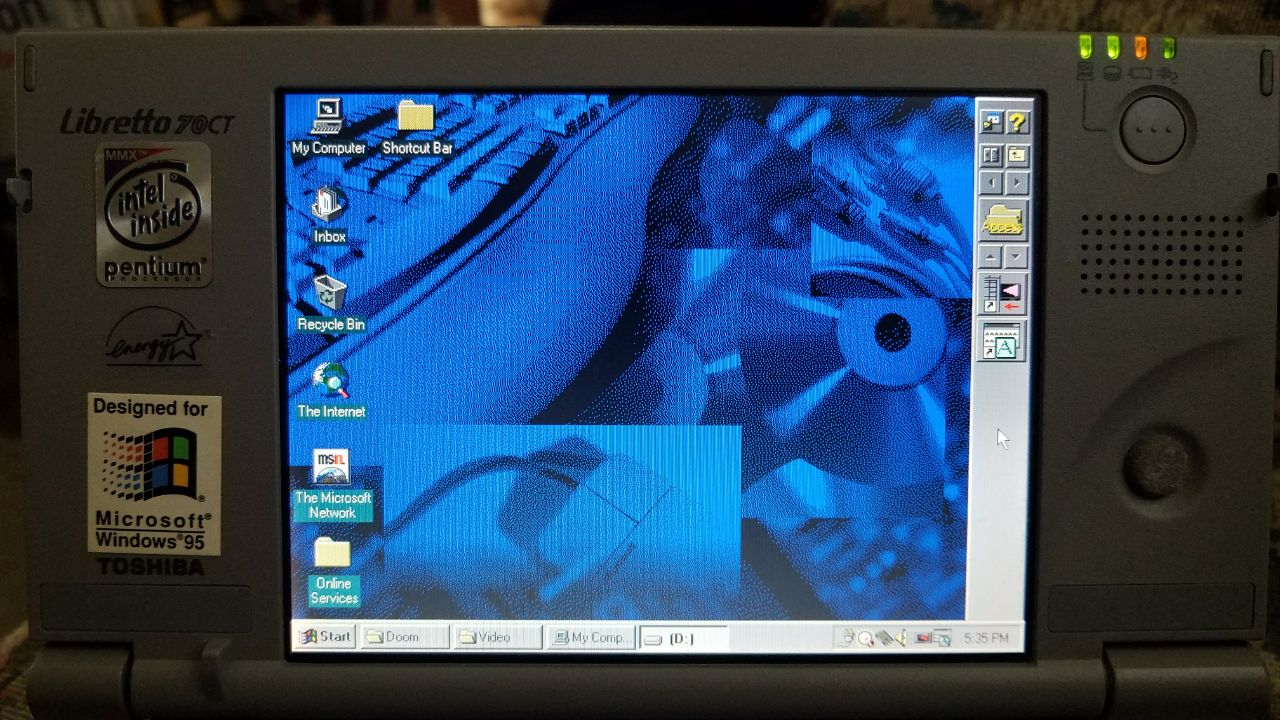Click the right arrow on side toolbar
The image size is (1280, 720).
[1017, 183]
